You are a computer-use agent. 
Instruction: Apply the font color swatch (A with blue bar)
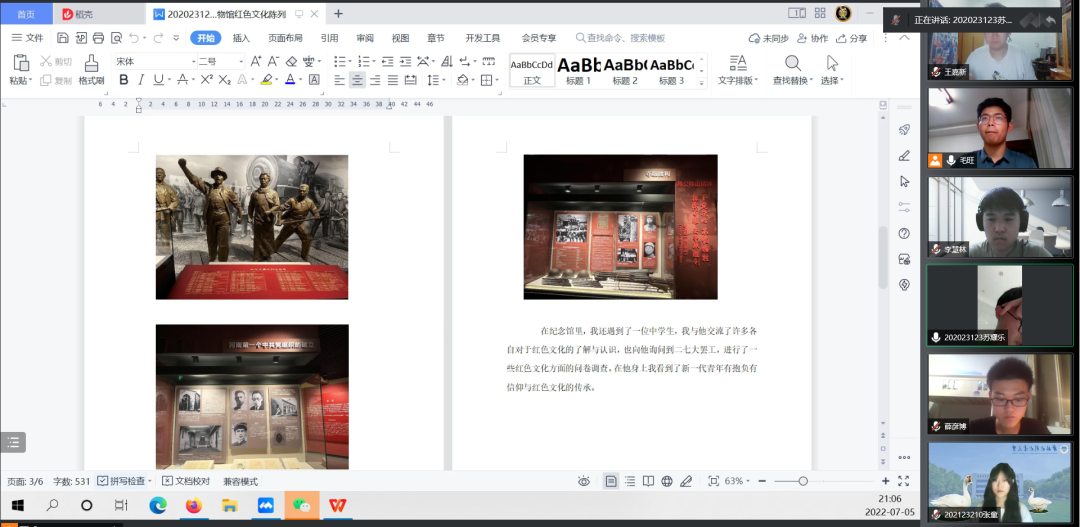pos(290,80)
